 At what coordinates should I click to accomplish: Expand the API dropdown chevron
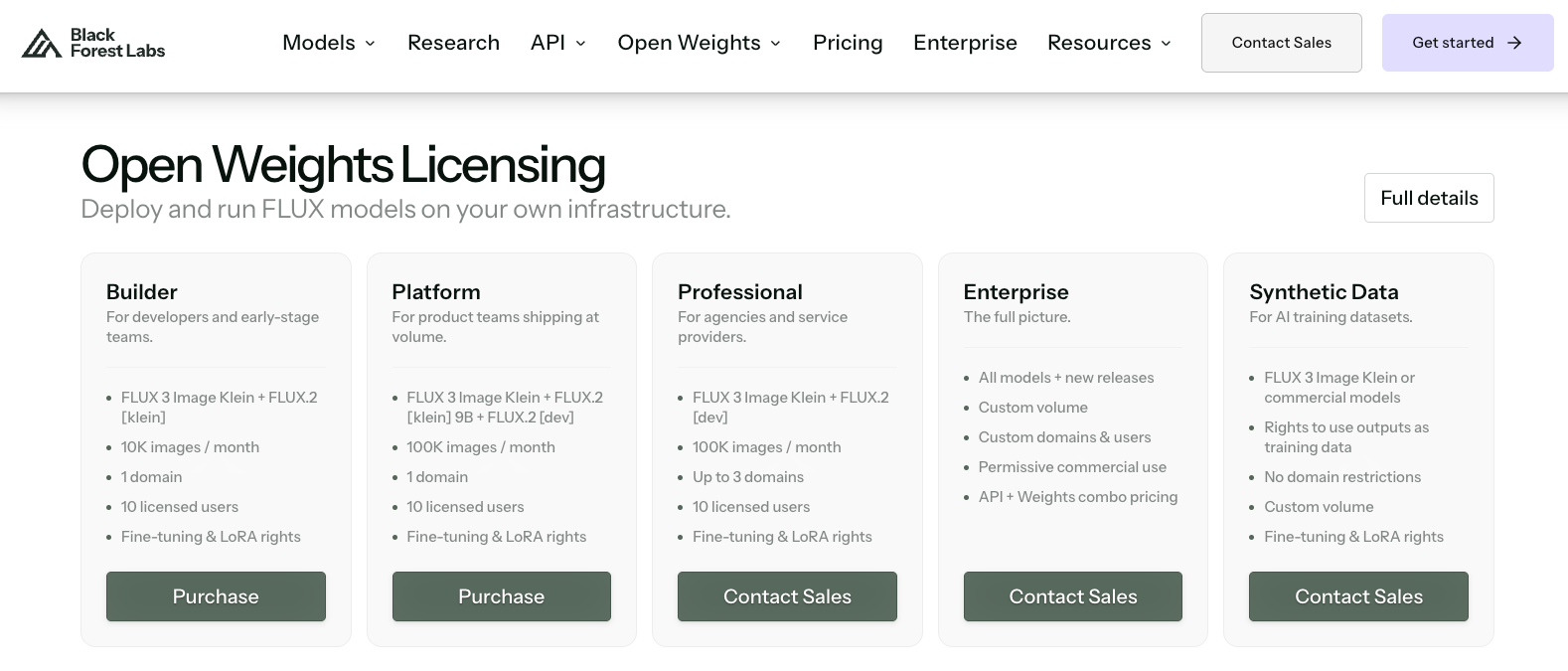[581, 44]
